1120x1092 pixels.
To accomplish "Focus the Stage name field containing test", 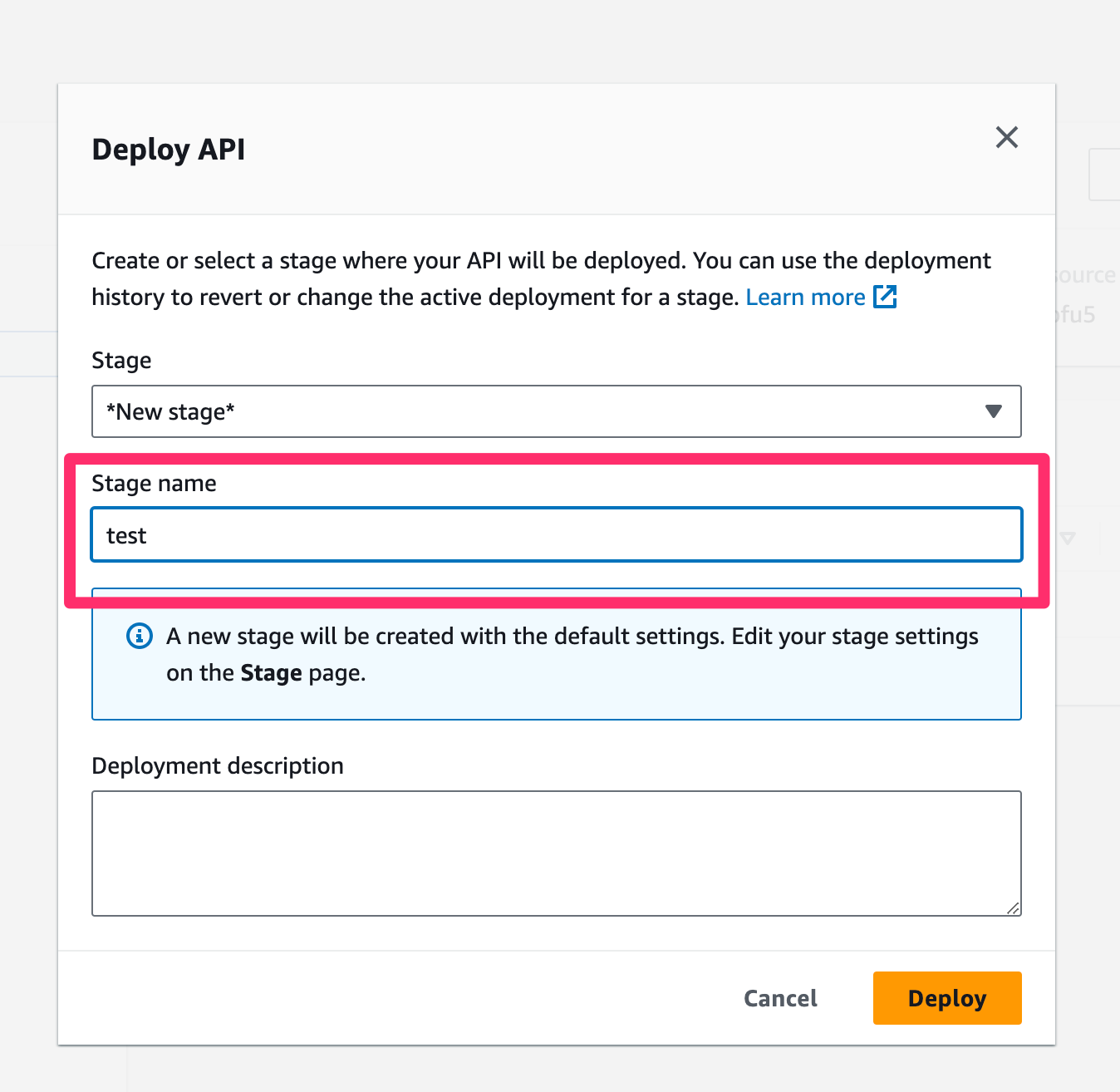I will [x=555, y=535].
